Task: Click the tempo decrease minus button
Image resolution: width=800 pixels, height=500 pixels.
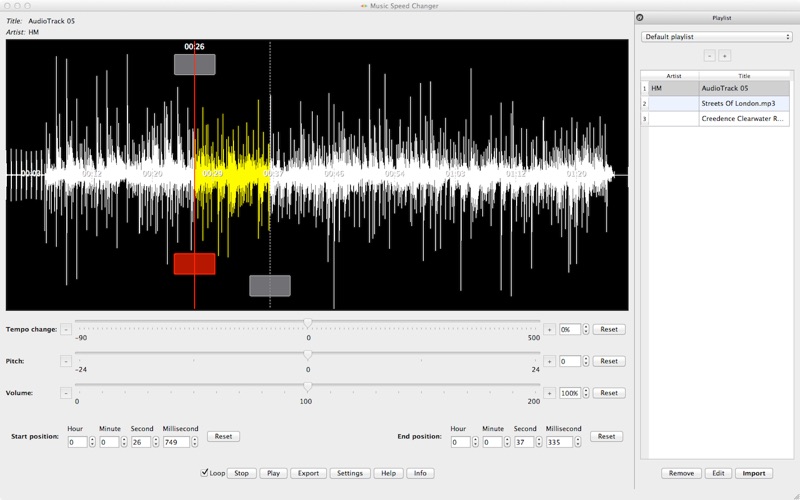Action: [66, 329]
